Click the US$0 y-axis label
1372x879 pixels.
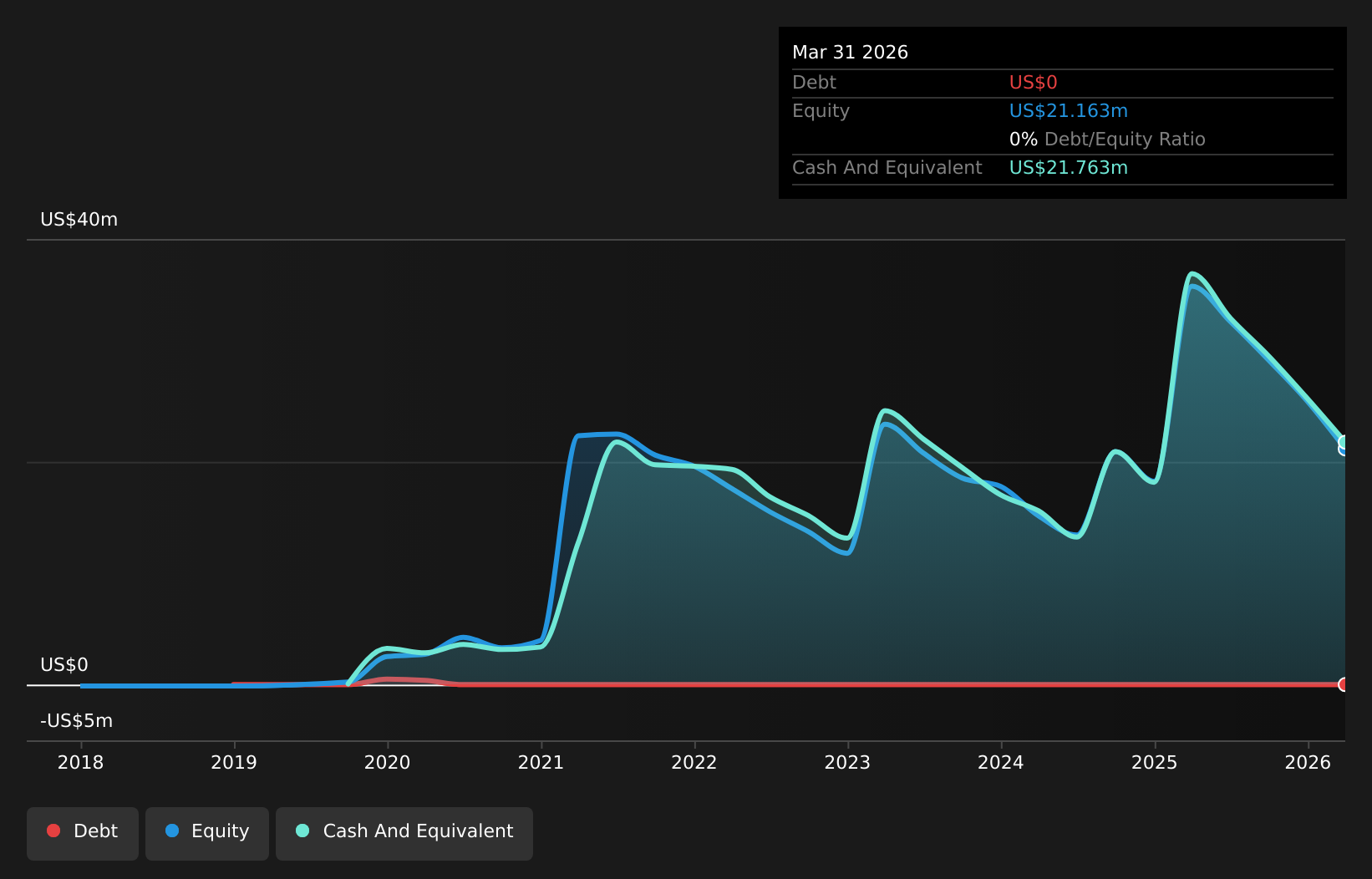coord(64,665)
